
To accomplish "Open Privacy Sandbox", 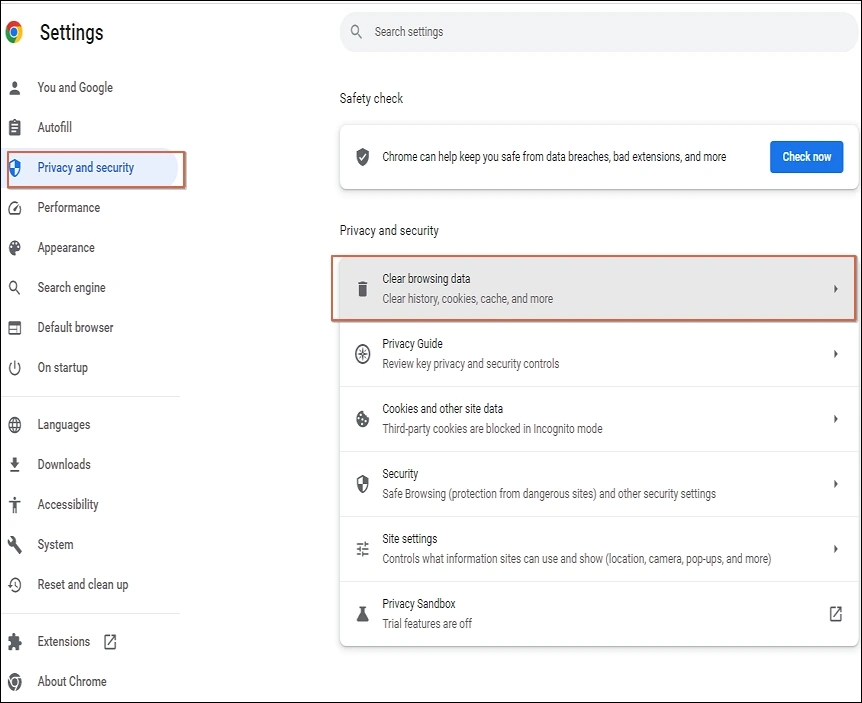I will point(599,614).
